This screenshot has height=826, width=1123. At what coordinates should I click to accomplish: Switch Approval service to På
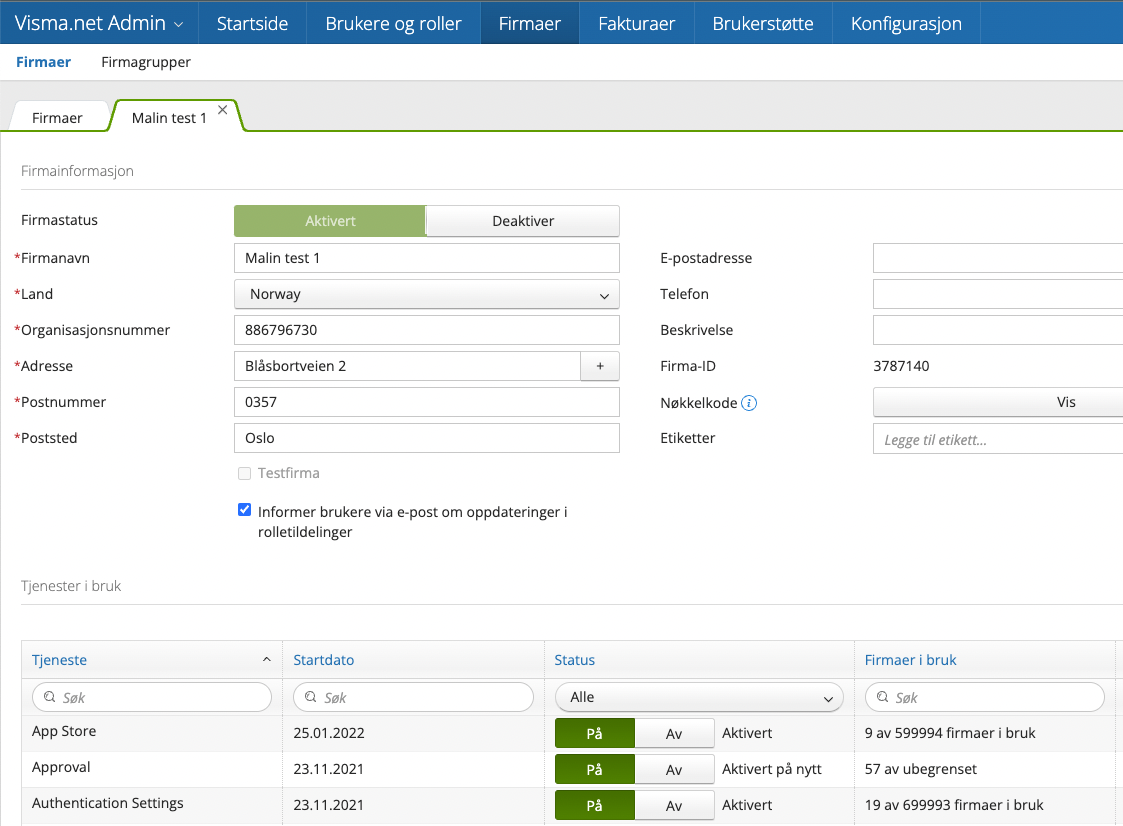point(594,769)
